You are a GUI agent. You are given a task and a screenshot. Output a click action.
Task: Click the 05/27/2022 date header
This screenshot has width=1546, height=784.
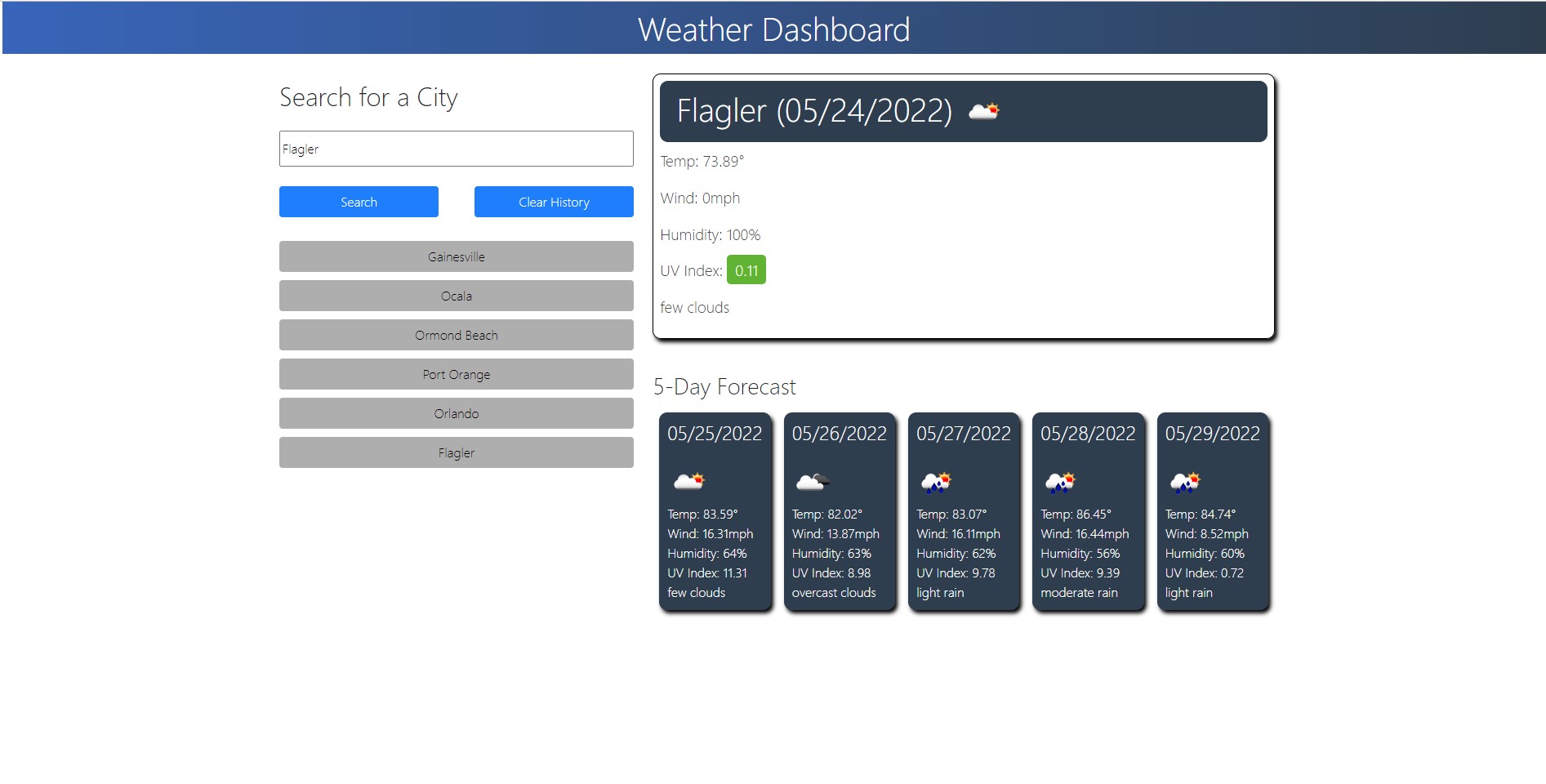coord(964,434)
